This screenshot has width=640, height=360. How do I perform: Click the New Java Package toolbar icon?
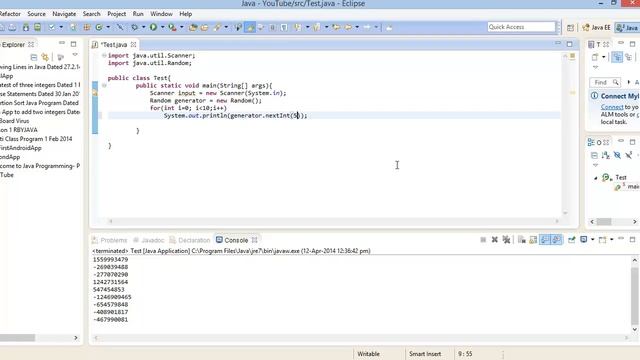click(87, 27)
